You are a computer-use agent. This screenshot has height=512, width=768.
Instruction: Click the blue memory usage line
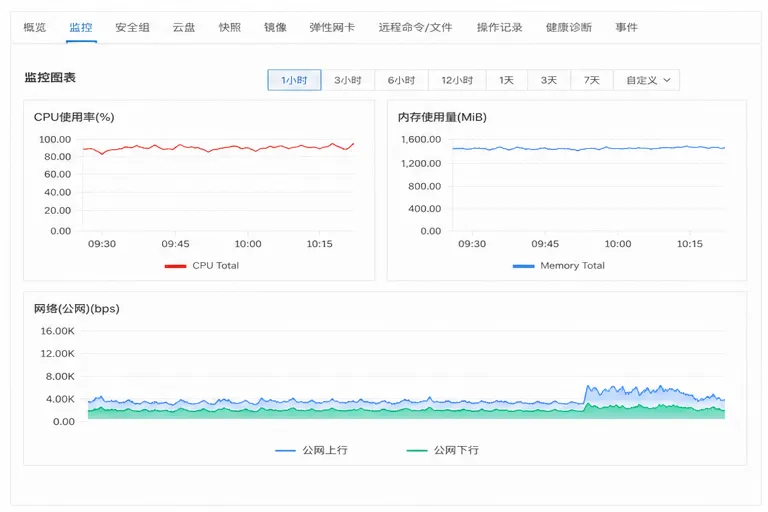click(x=588, y=148)
